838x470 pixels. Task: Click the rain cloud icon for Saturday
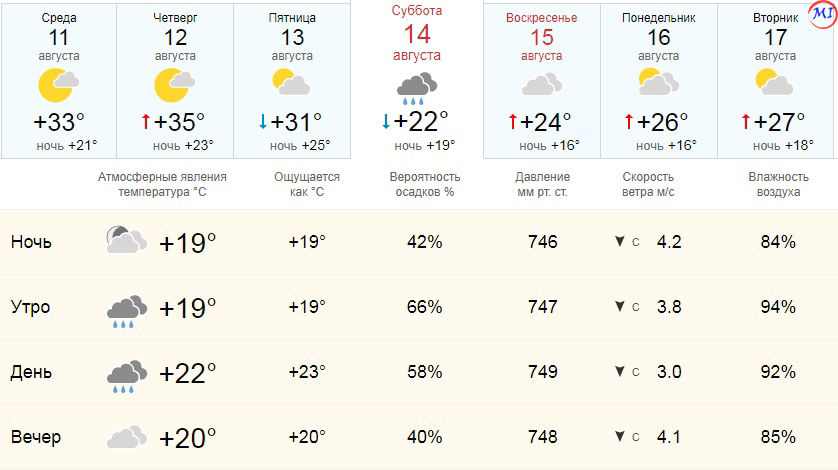point(416,90)
